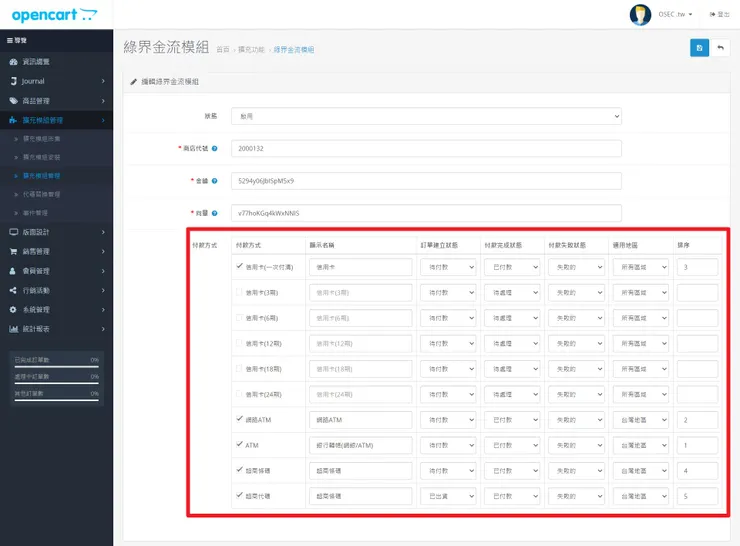Click 綠界金流模組 breadcrumb link

(x=294, y=50)
